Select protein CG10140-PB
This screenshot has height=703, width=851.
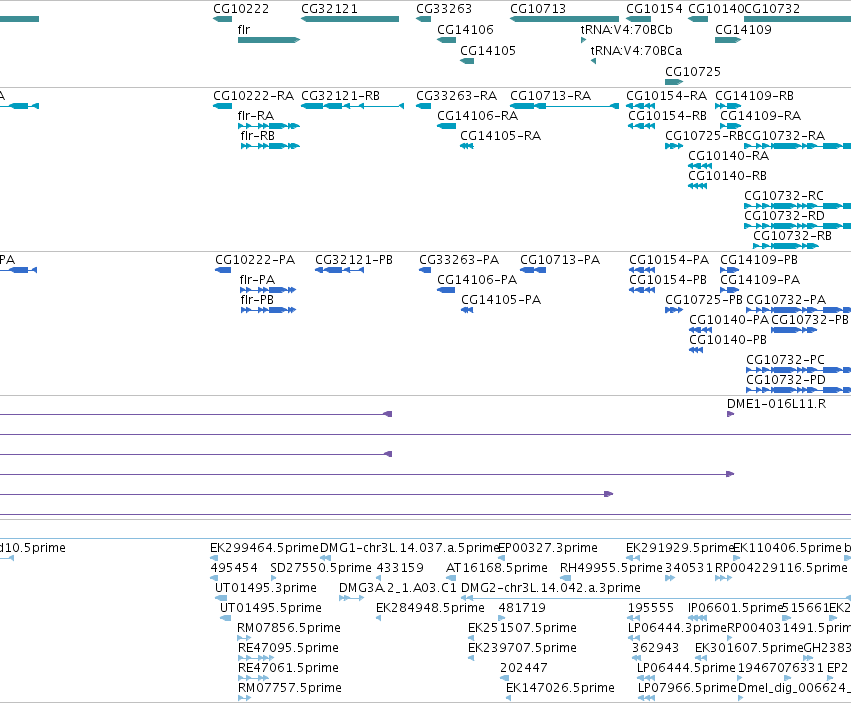point(728,340)
